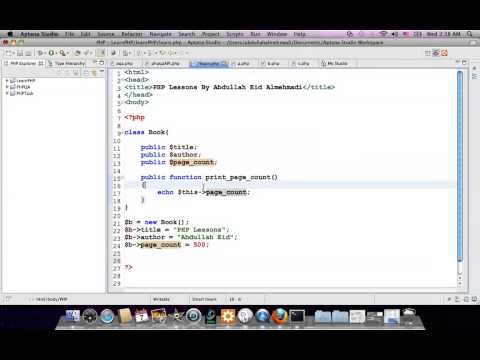Screen dimensions: 480x360
Task: Open the Trash in the Dock
Action: (409, 316)
